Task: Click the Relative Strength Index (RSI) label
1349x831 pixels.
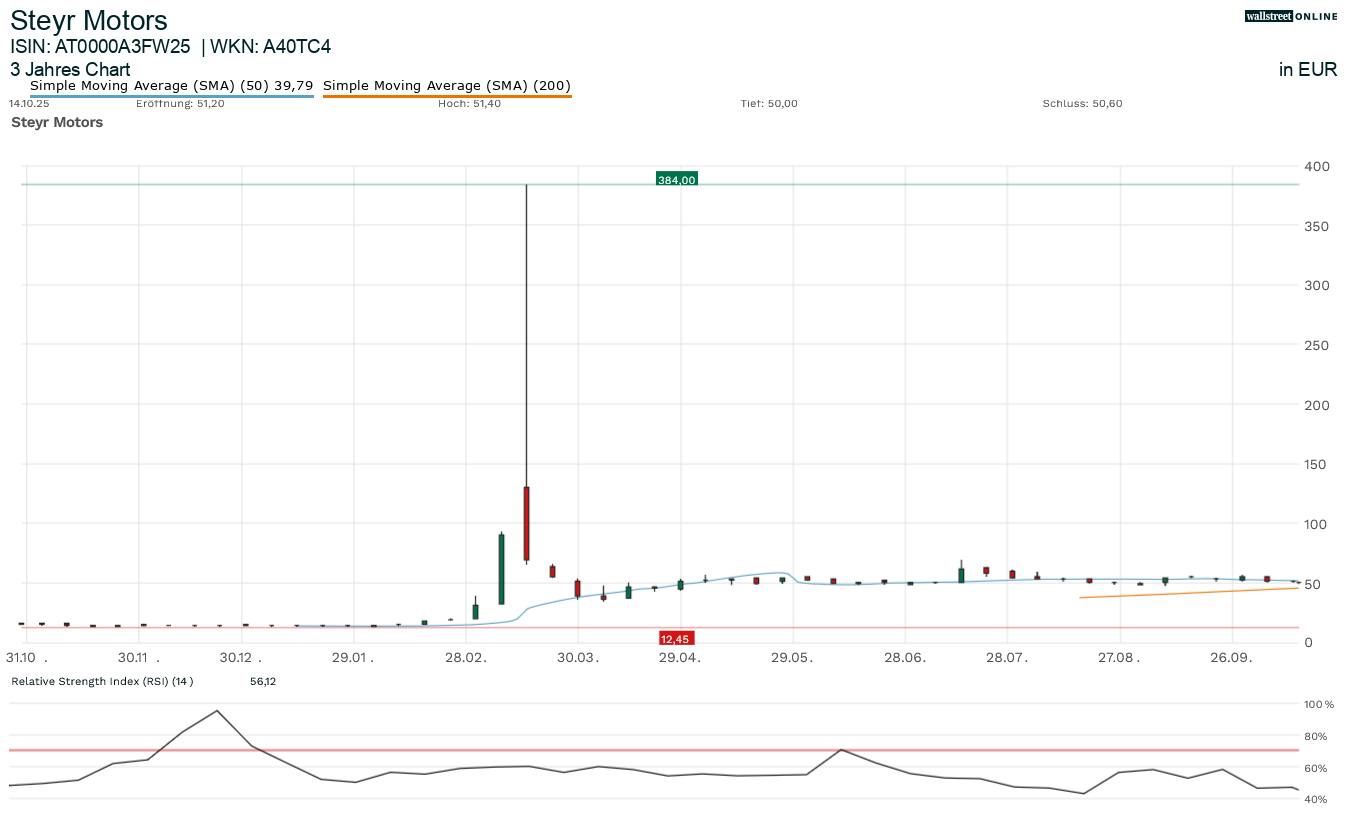Action: (x=101, y=681)
